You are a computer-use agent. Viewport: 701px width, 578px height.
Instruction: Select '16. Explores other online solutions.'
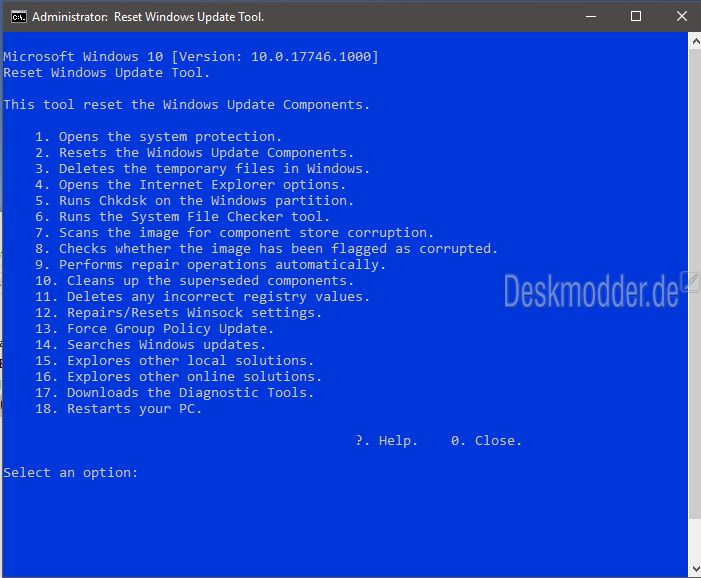click(x=178, y=377)
